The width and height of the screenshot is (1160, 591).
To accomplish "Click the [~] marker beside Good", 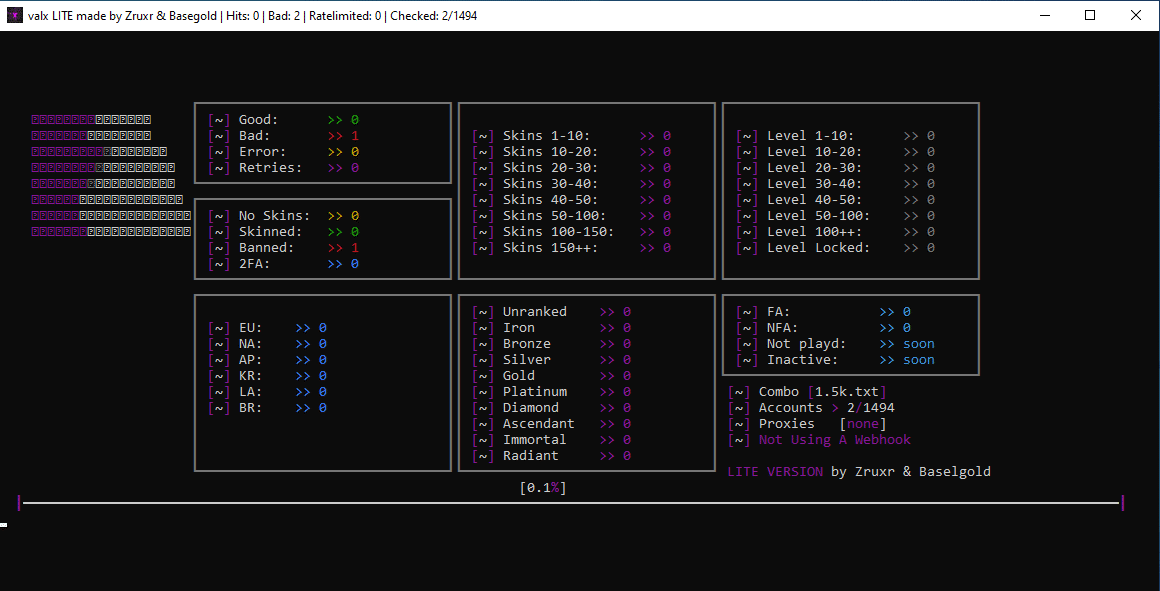I will point(218,120).
